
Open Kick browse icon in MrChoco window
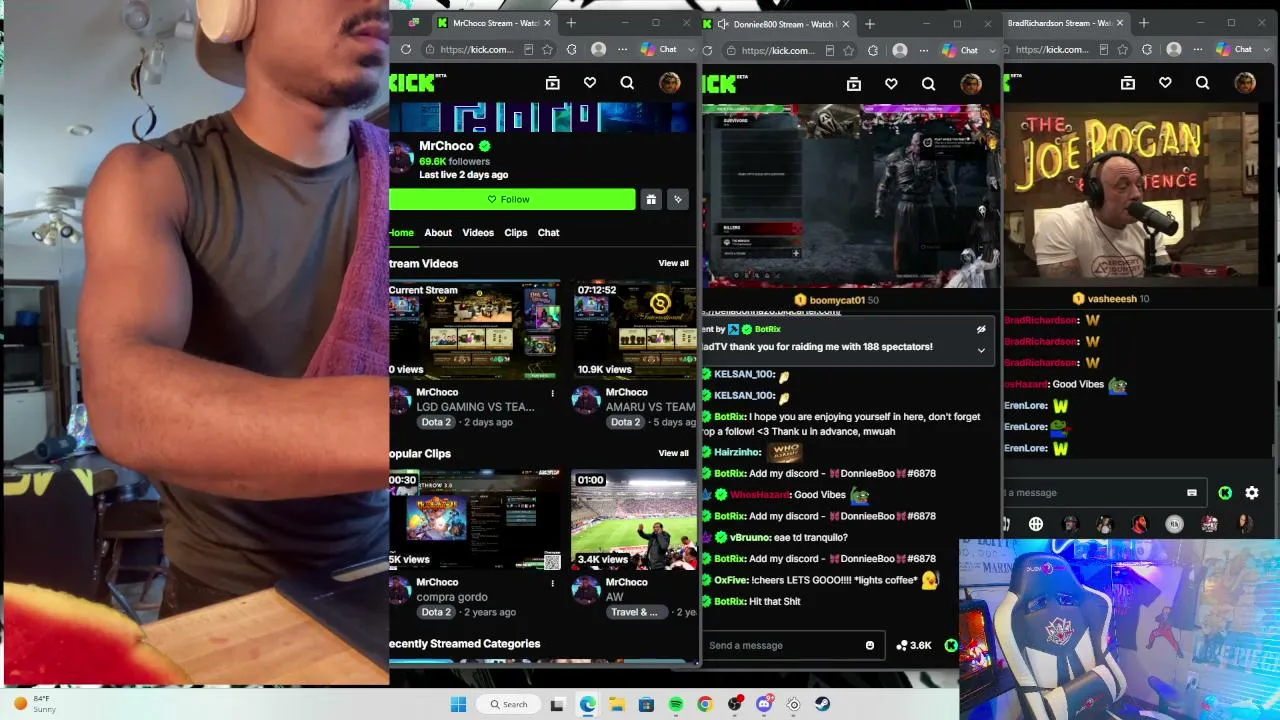tap(552, 84)
